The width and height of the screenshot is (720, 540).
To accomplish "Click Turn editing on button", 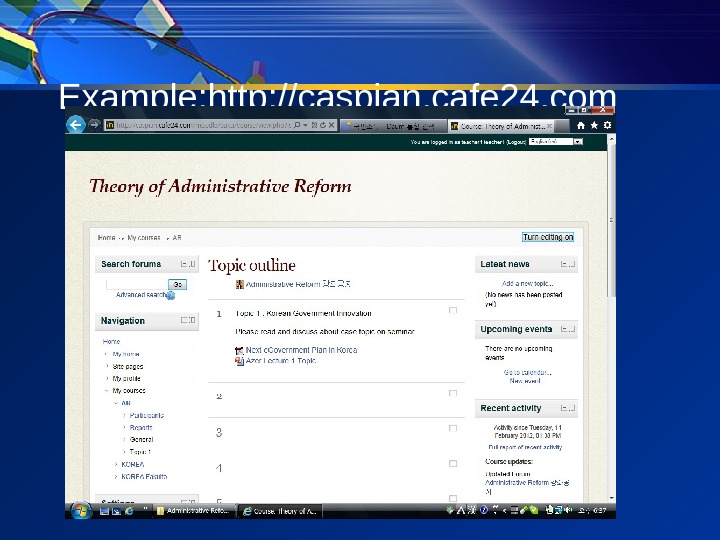I will coord(548,237).
